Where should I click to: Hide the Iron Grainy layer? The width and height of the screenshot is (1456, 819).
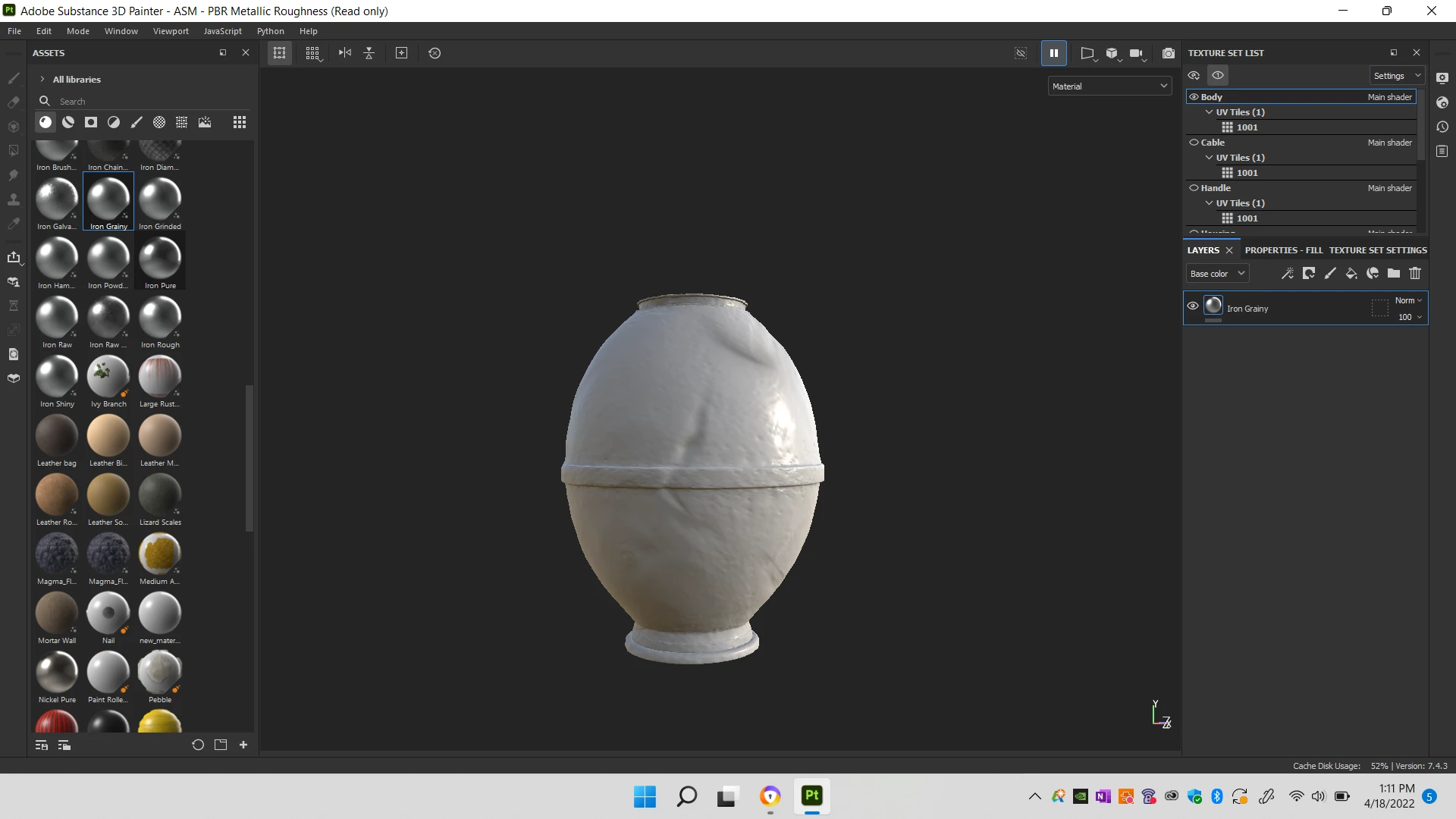coord(1193,306)
